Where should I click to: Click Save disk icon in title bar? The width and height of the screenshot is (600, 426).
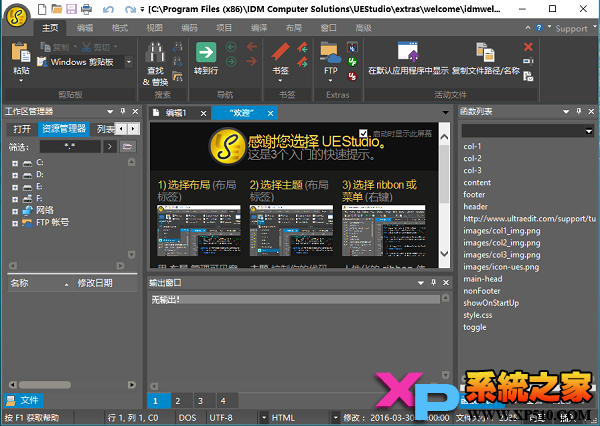pos(72,9)
